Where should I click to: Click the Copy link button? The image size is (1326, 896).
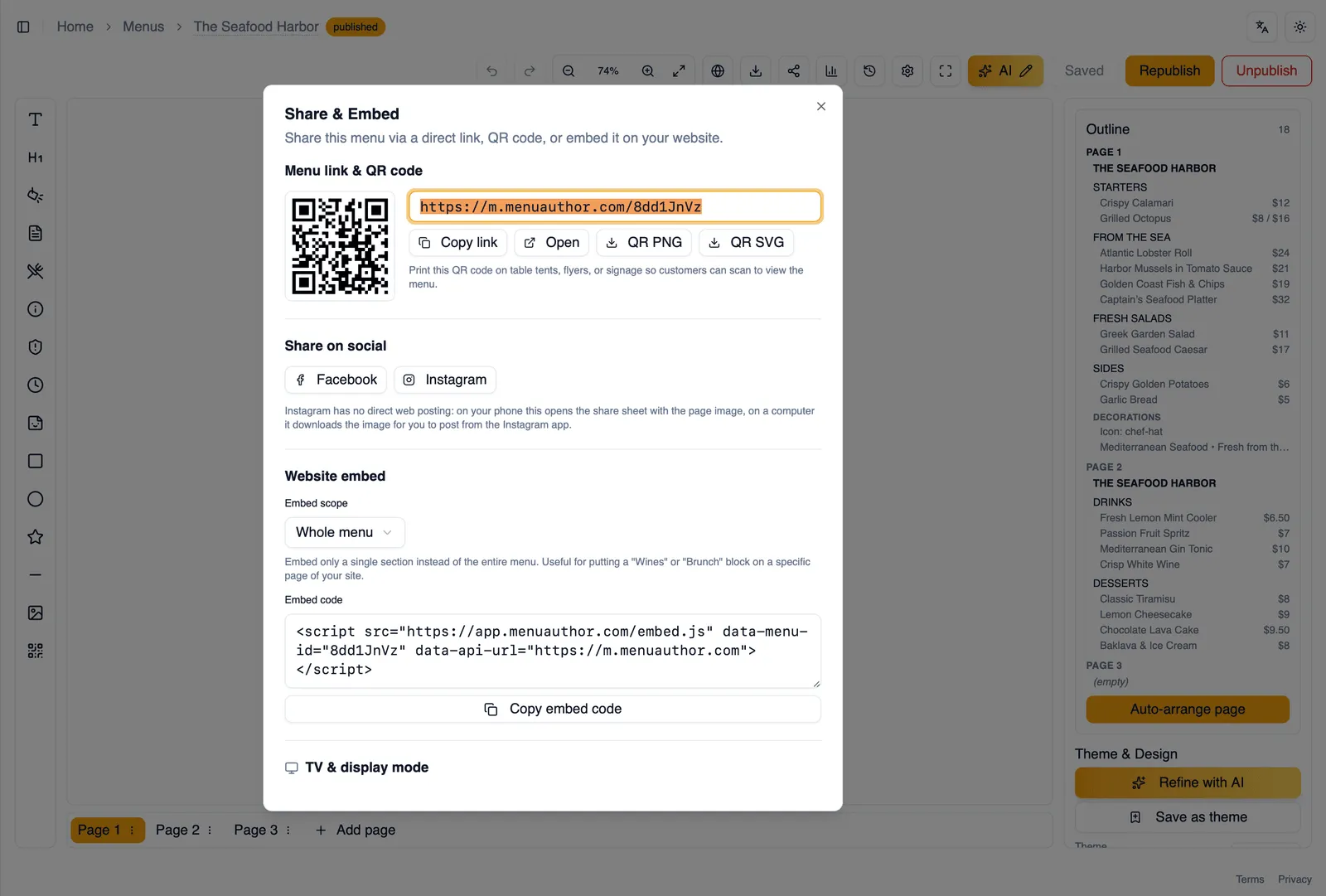(458, 242)
